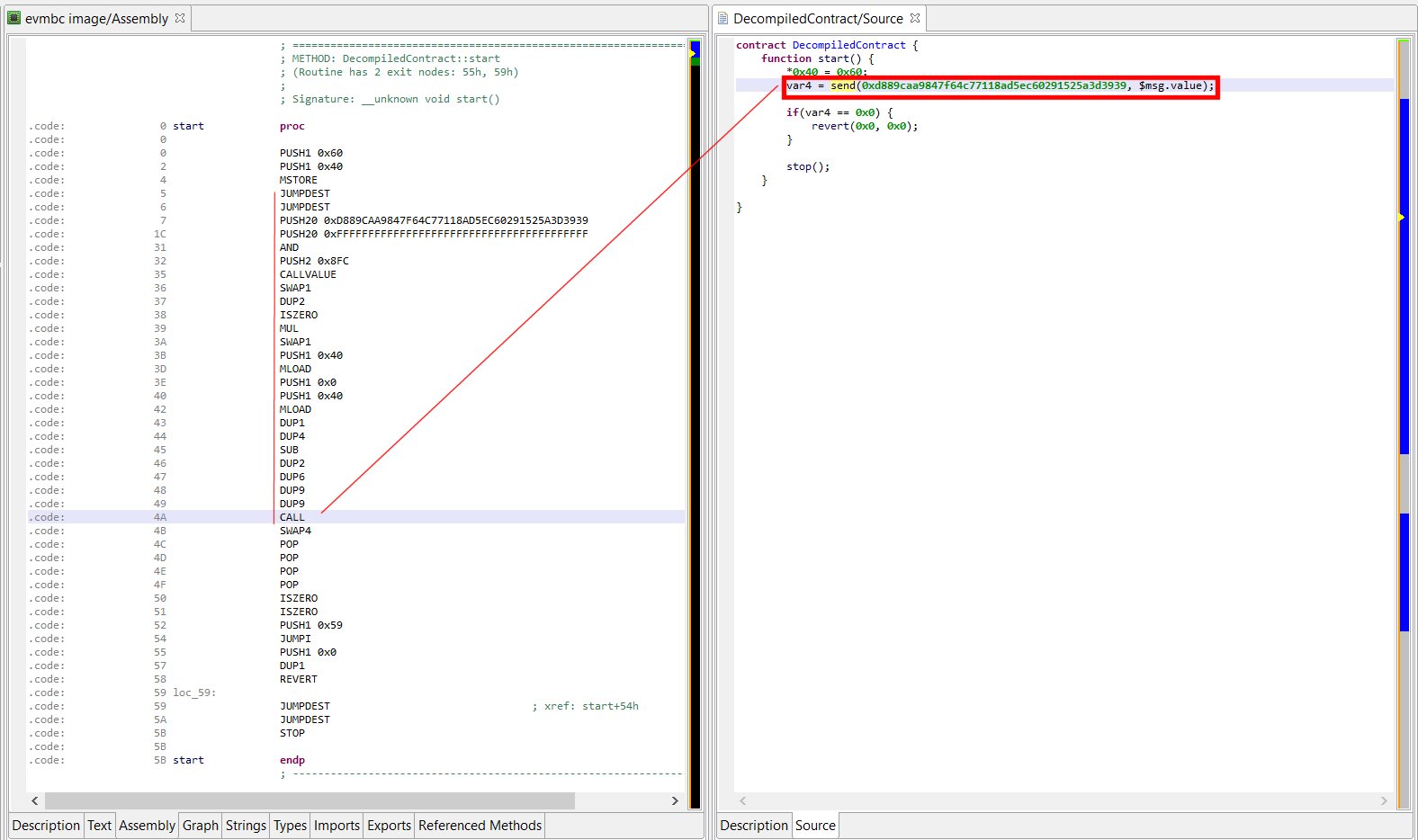1418x840 pixels.
Task: Click the loc_59: label
Action: click(194, 693)
